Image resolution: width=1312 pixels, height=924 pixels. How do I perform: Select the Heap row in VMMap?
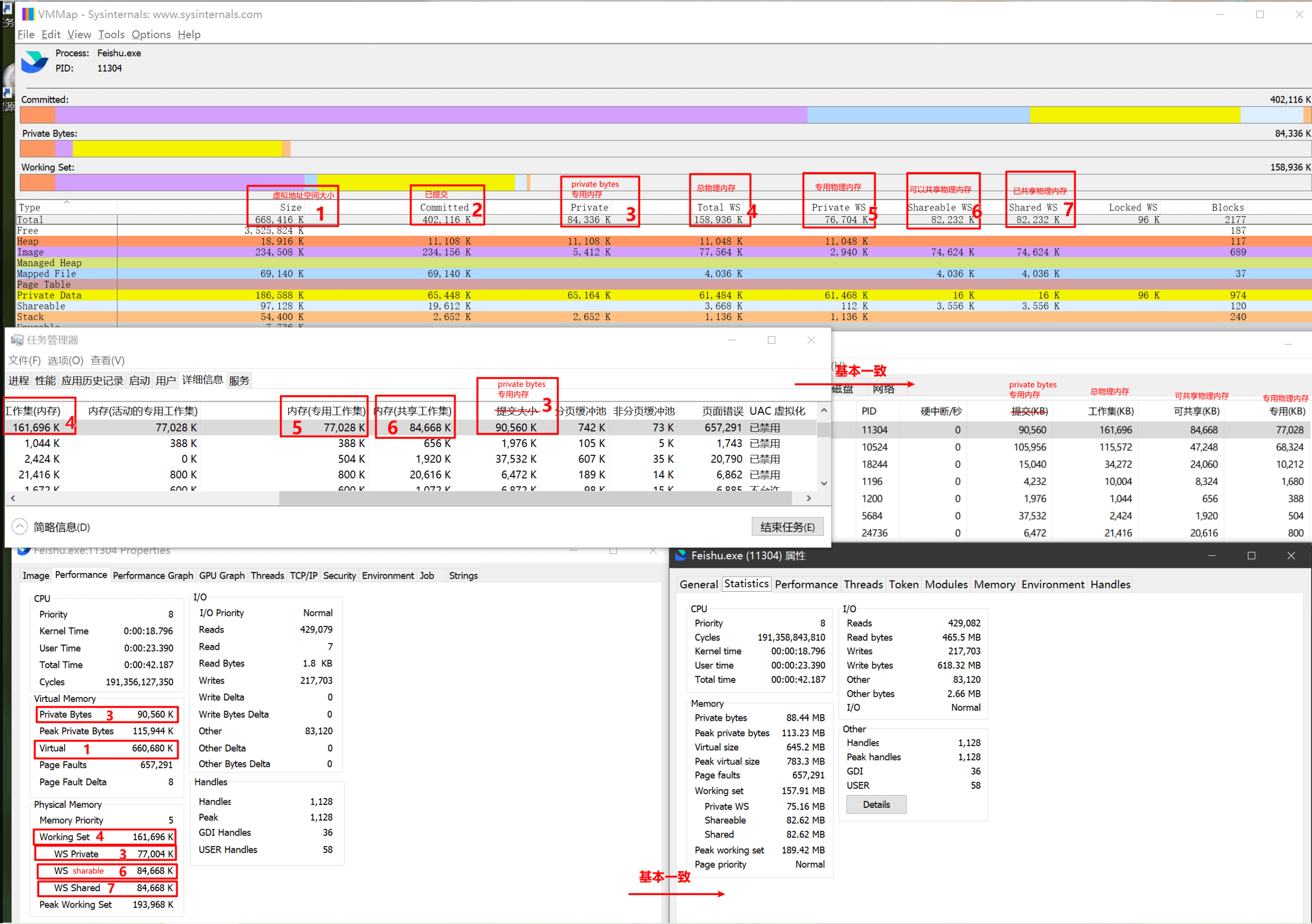pos(663,241)
